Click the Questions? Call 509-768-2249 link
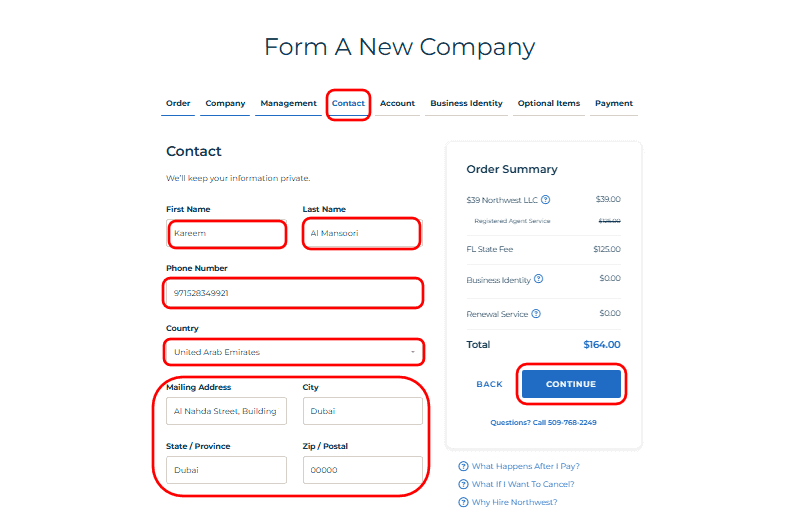 click(x=543, y=423)
